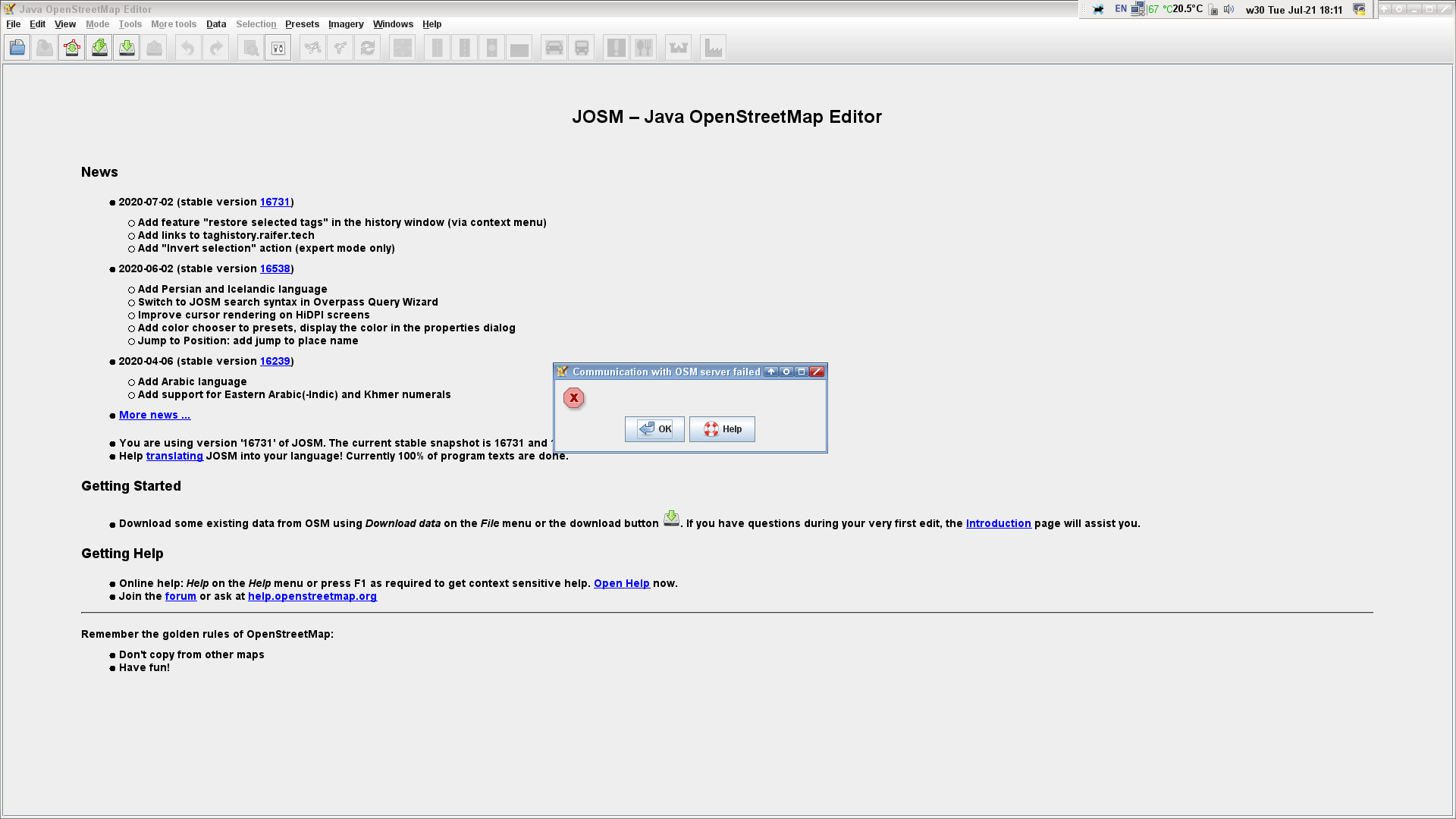This screenshot has width=1456, height=819.
Task: Click the car preset icon
Action: pyautogui.click(x=554, y=48)
